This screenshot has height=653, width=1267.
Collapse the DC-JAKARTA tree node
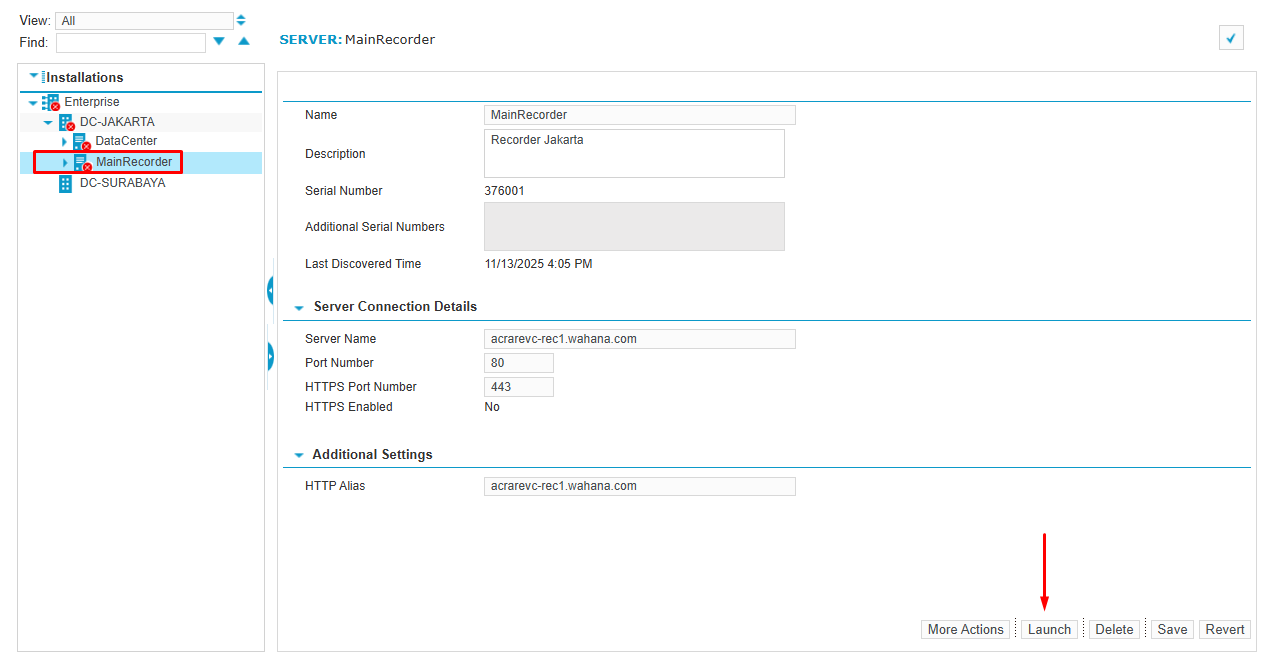(47, 122)
